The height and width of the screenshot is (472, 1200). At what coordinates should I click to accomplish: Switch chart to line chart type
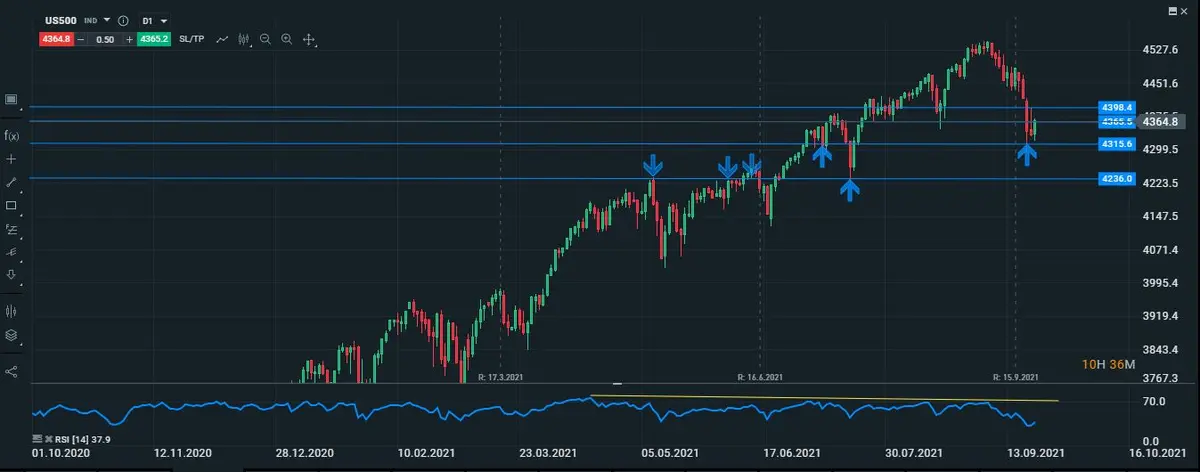pyautogui.click(x=222, y=39)
